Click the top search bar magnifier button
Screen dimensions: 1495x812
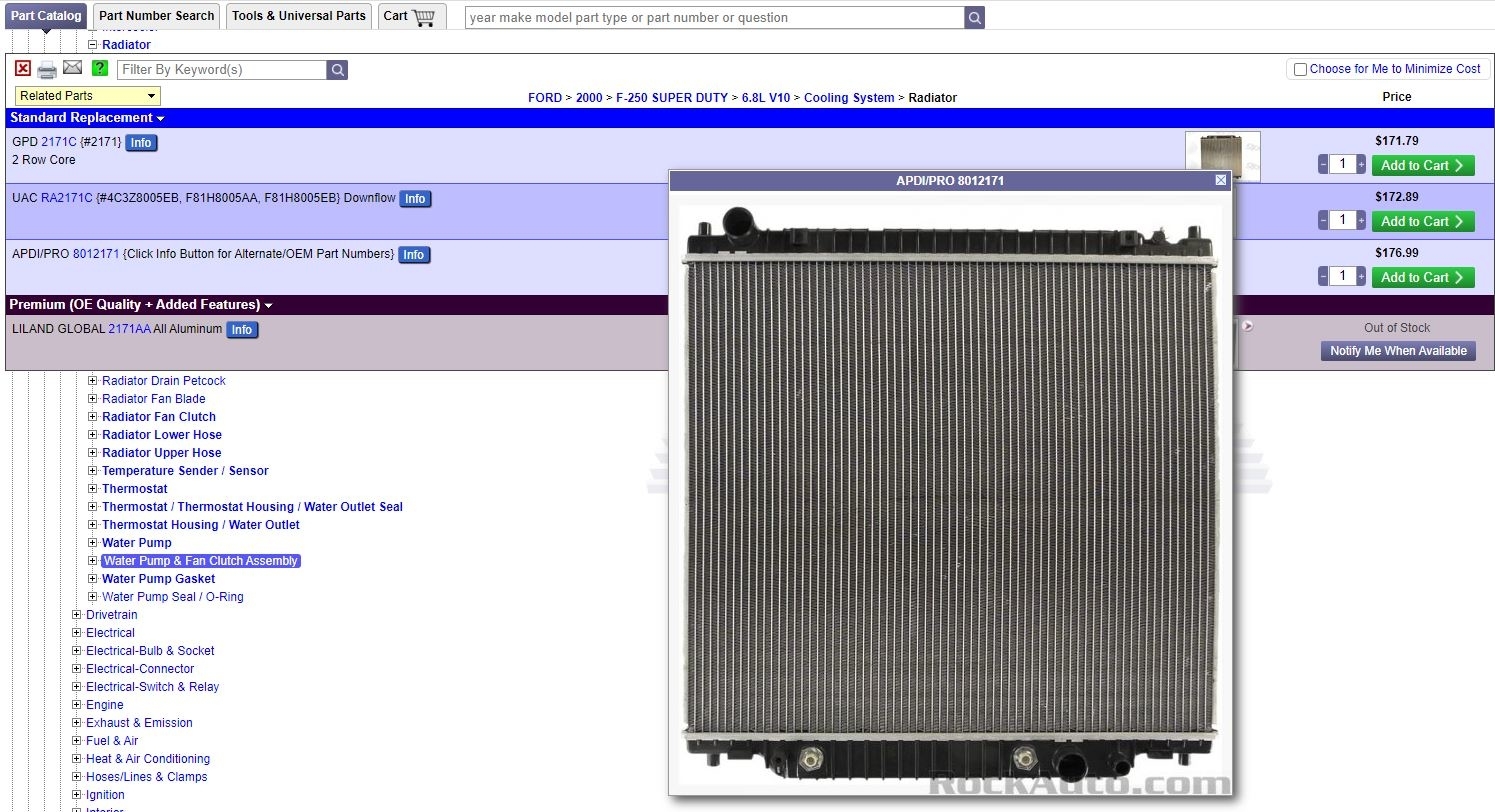pos(975,17)
